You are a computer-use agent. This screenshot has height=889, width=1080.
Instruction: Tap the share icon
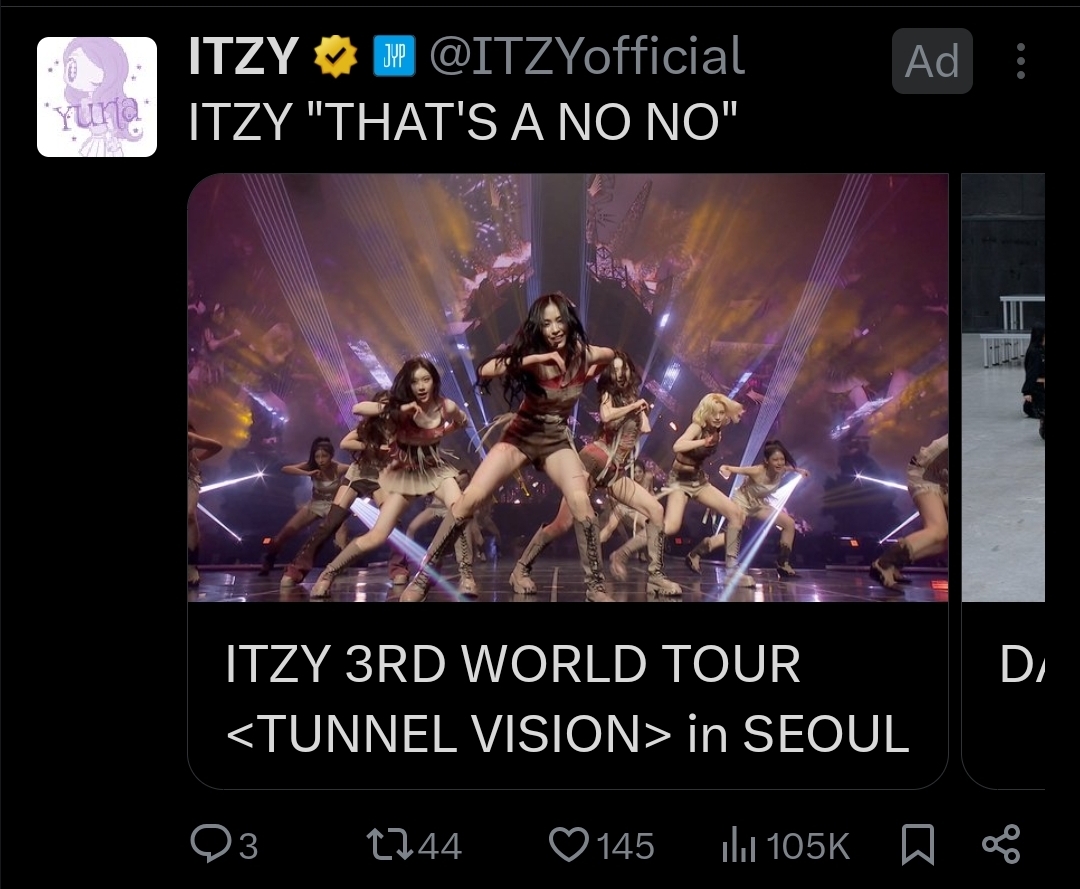click(x=1001, y=845)
